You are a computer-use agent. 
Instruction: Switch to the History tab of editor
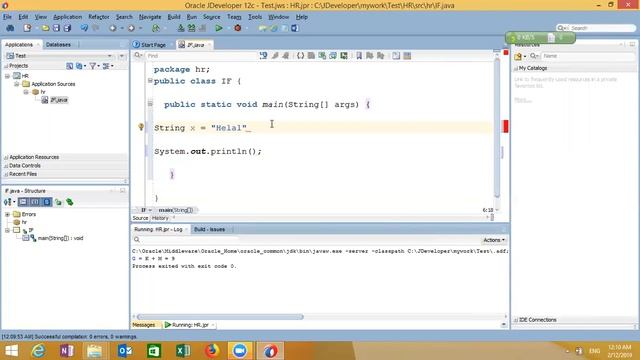tap(160, 218)
